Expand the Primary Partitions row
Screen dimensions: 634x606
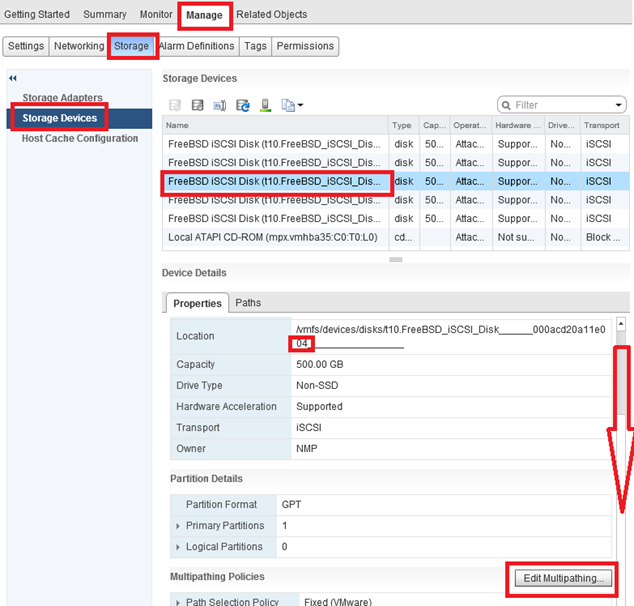coord(179,526)
